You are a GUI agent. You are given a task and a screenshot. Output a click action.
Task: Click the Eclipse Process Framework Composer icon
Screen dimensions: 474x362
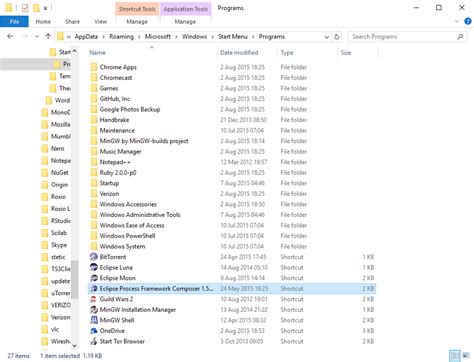tap(94, 288)
